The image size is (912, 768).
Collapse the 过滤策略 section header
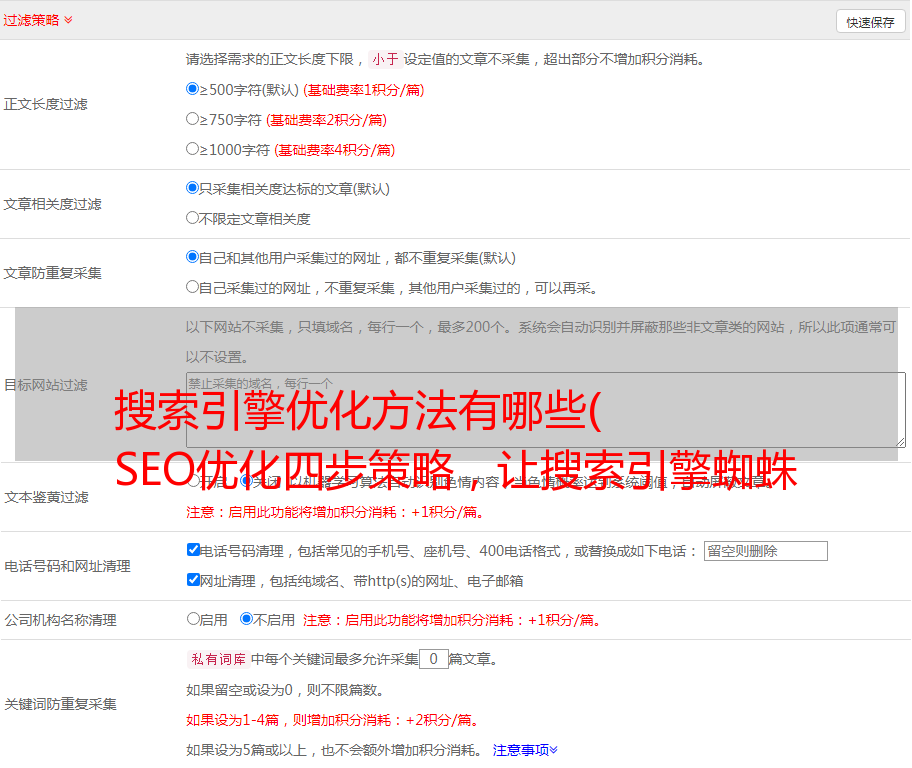click(x=38, y=20)
